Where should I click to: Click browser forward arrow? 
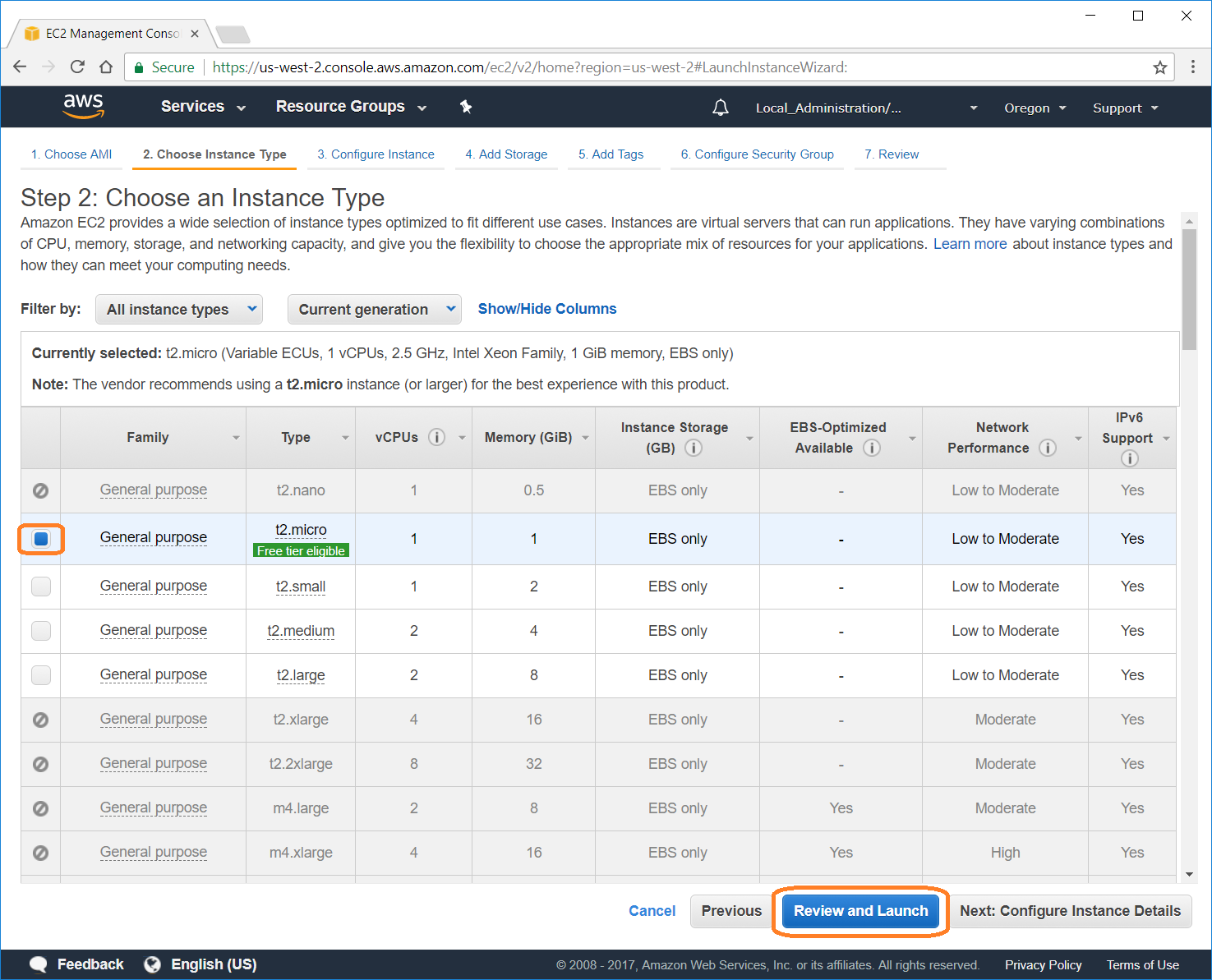[48, 67]
